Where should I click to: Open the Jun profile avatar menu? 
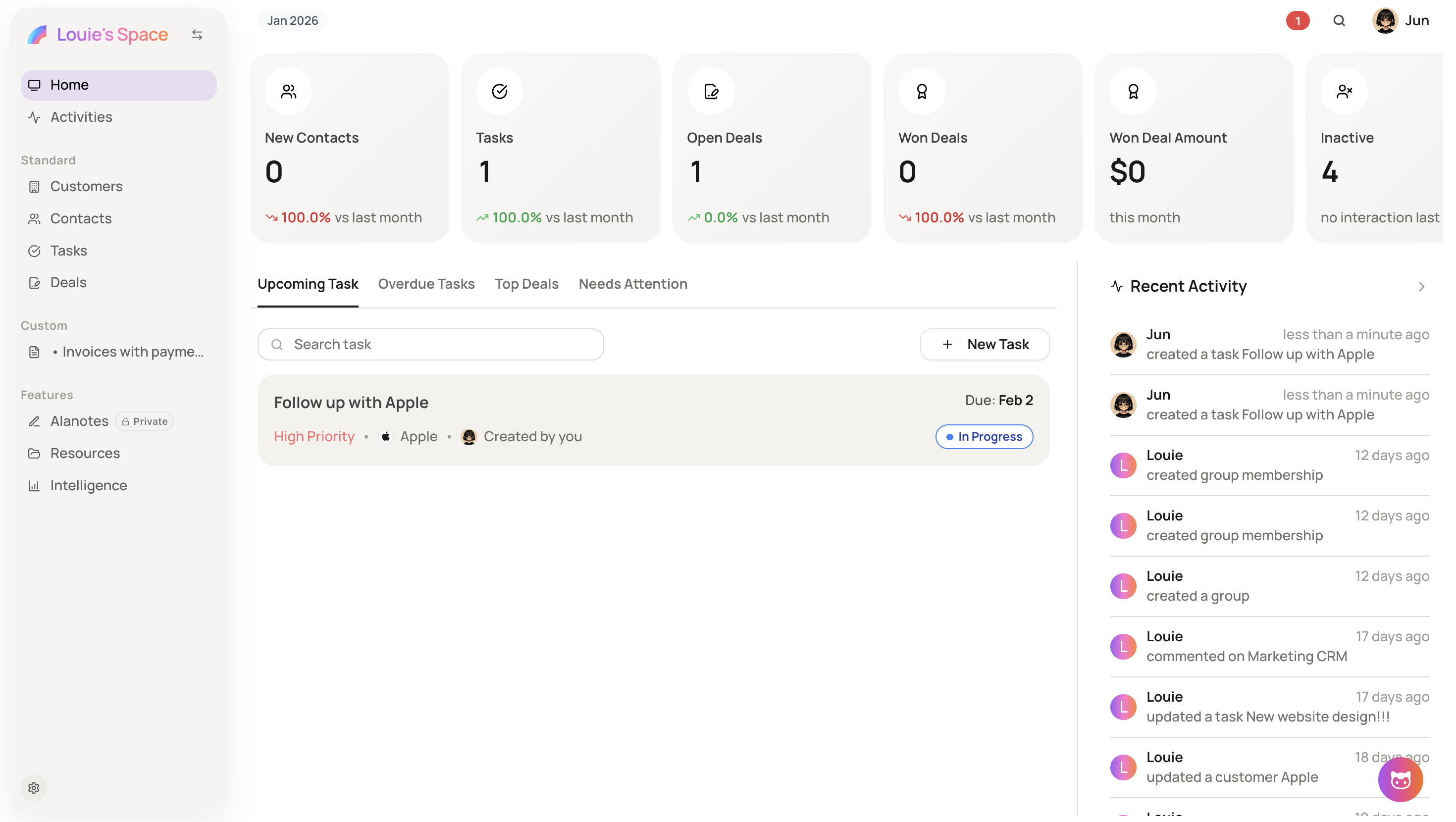(1385, 20)
